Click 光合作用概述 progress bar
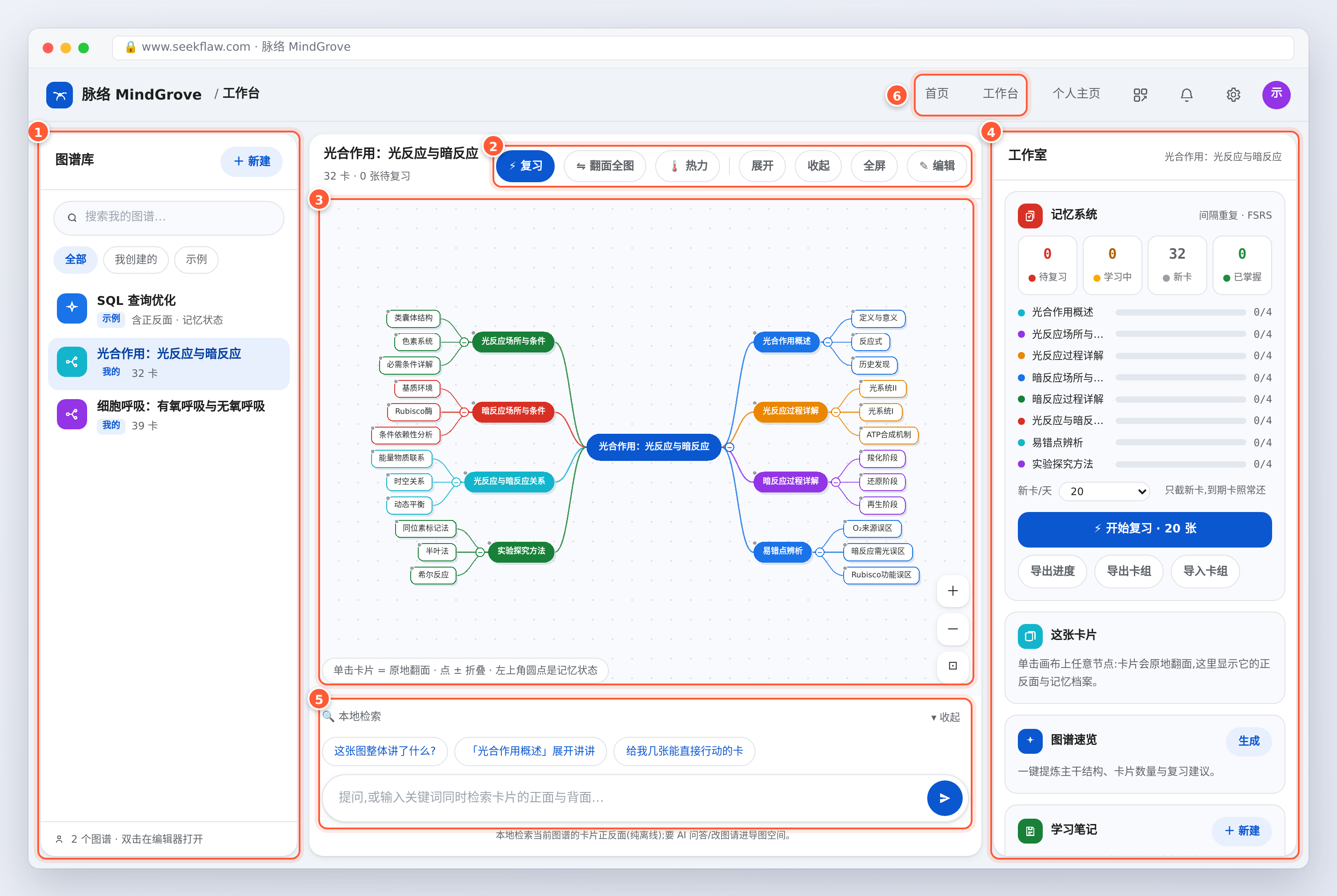Image resolution: width=1337 pixels, height=896 pixels. pos(1181,312)
